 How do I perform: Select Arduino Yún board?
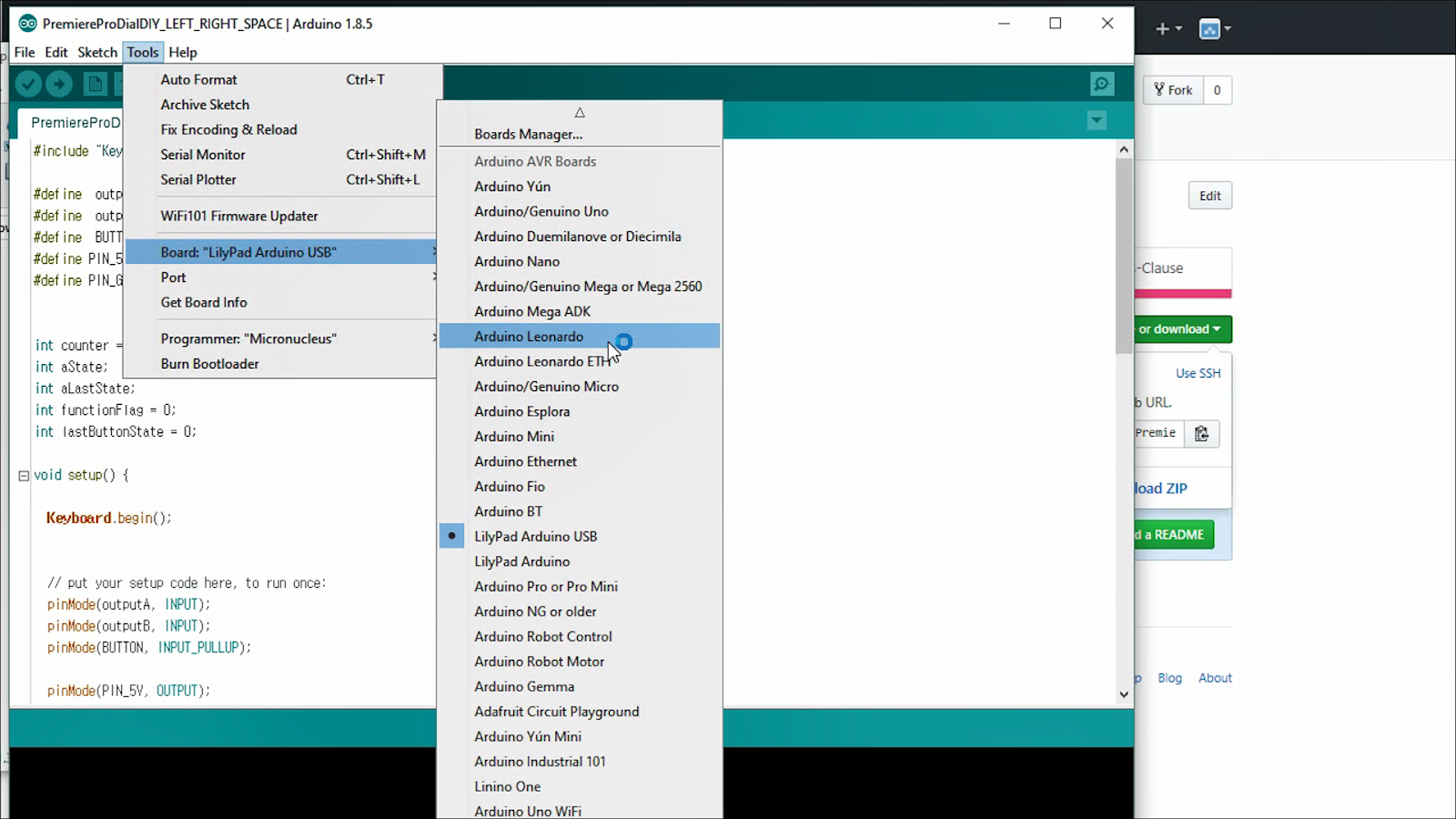pyautogui.click(x=580, y=186)
